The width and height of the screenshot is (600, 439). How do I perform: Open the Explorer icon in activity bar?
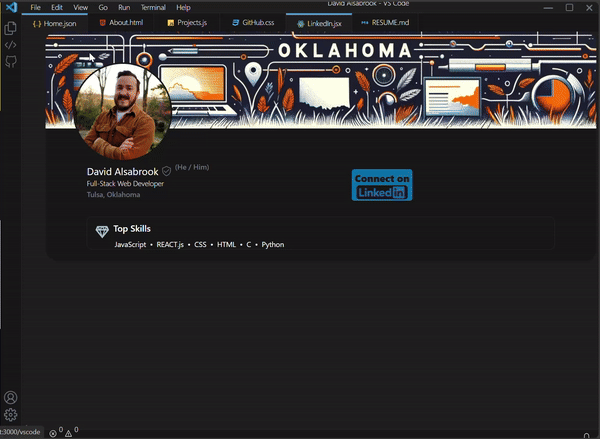coord(11,27)
